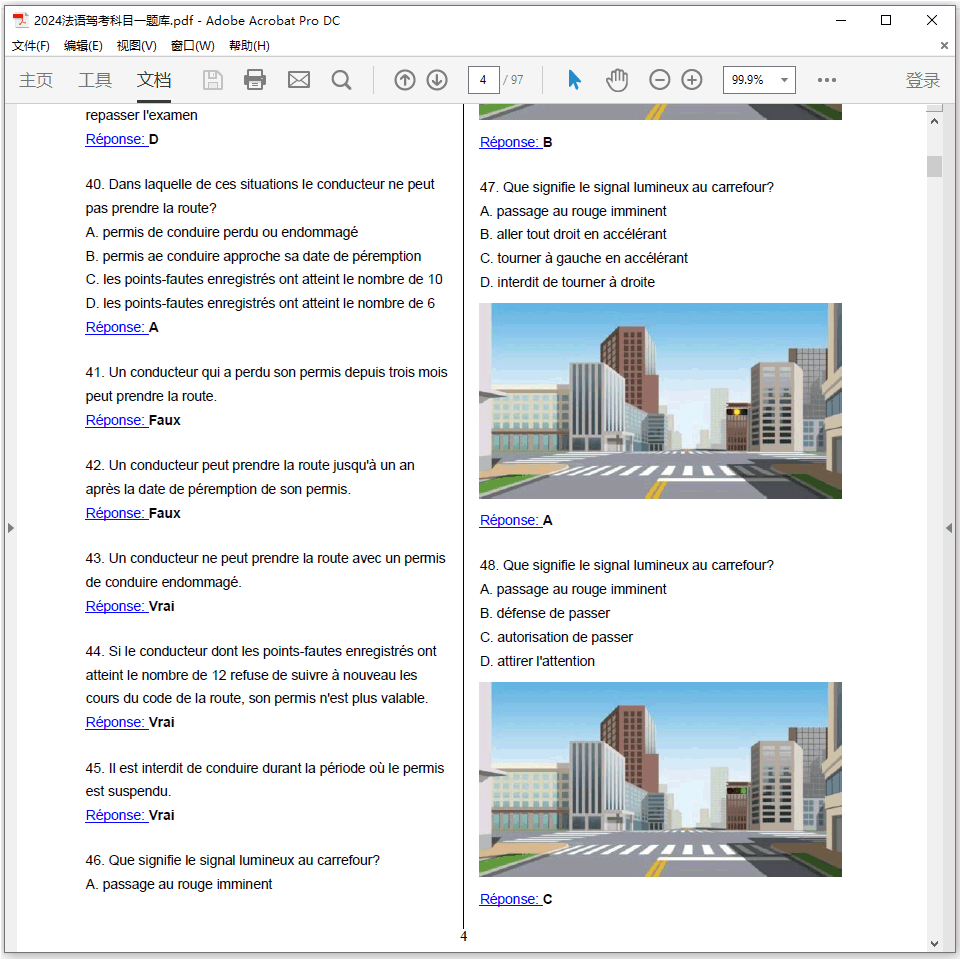Show more tools via three-dots button
Screen dimensions: 960x960
(827, 80)
